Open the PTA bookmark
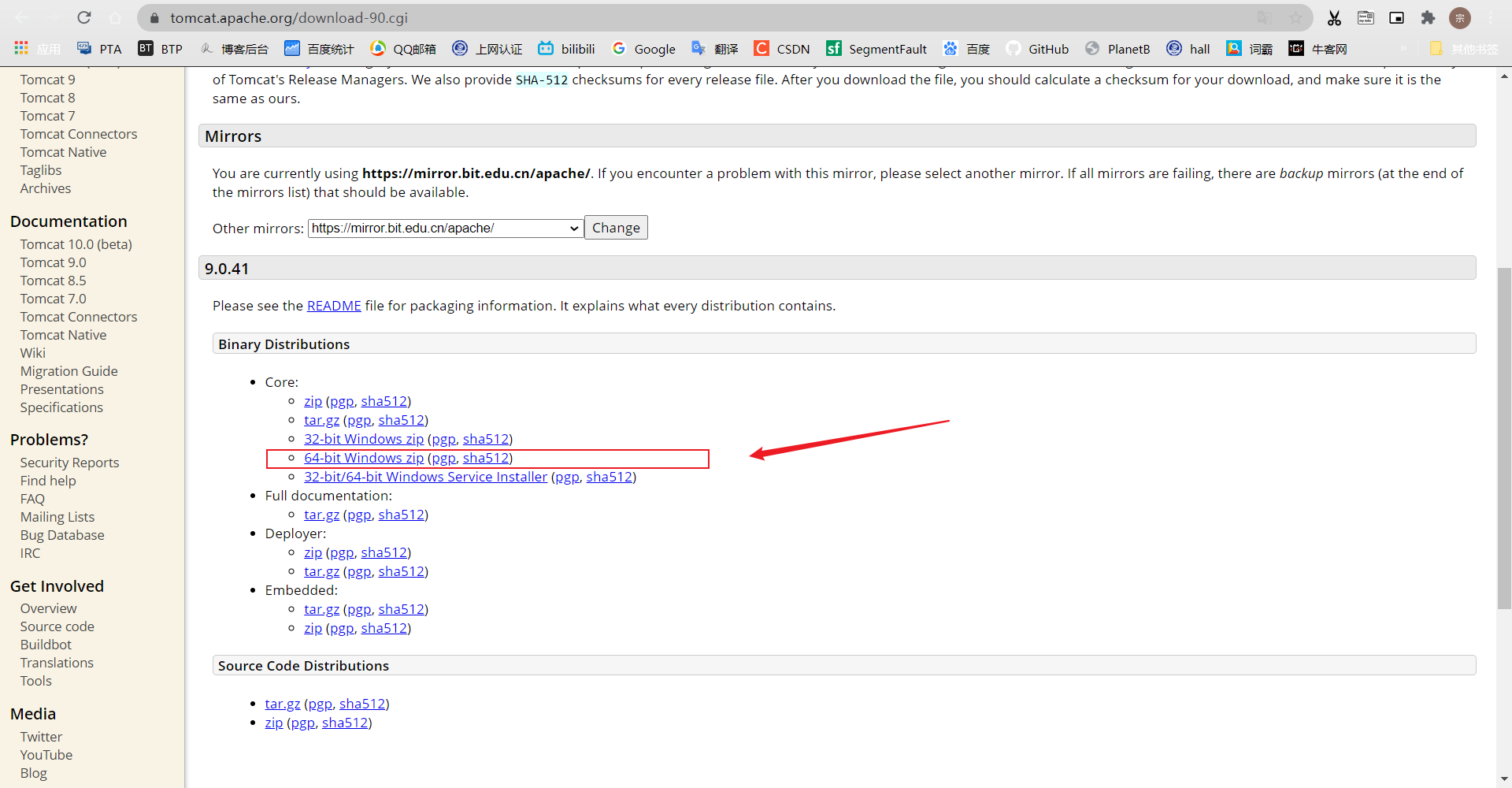This screenshot has height=788, width=1512. coord(99,49)
